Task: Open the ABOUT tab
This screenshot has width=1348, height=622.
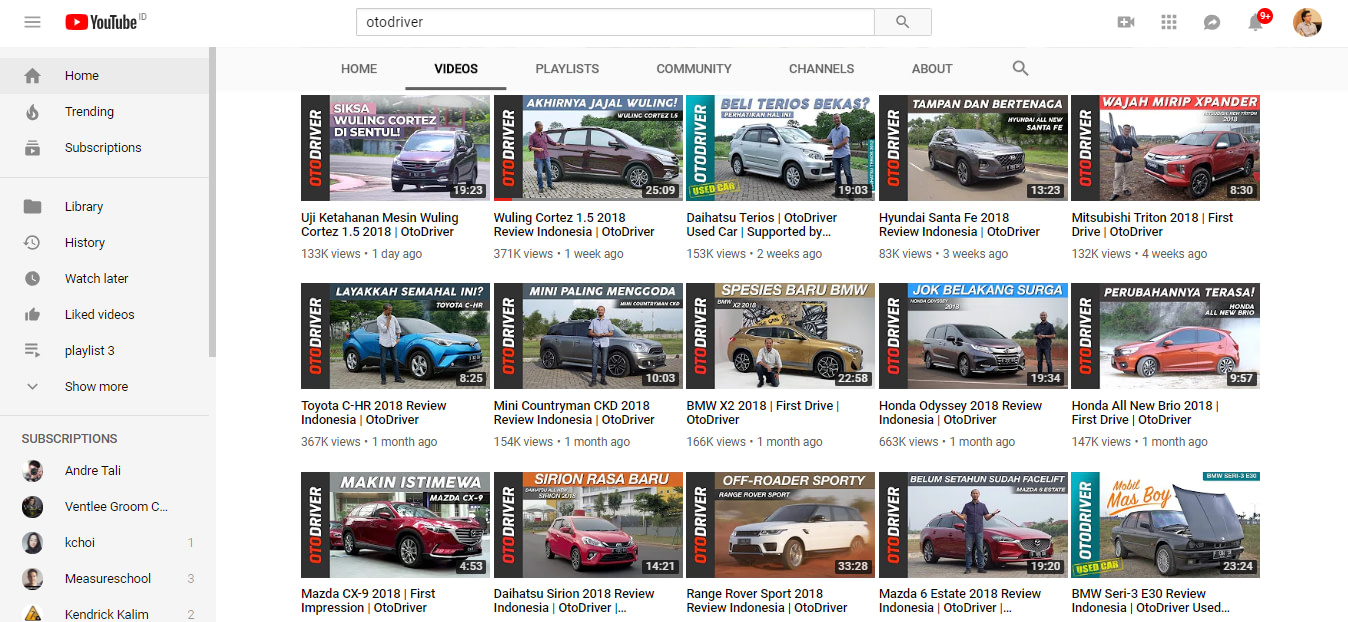Action: (x=932, y=69)
